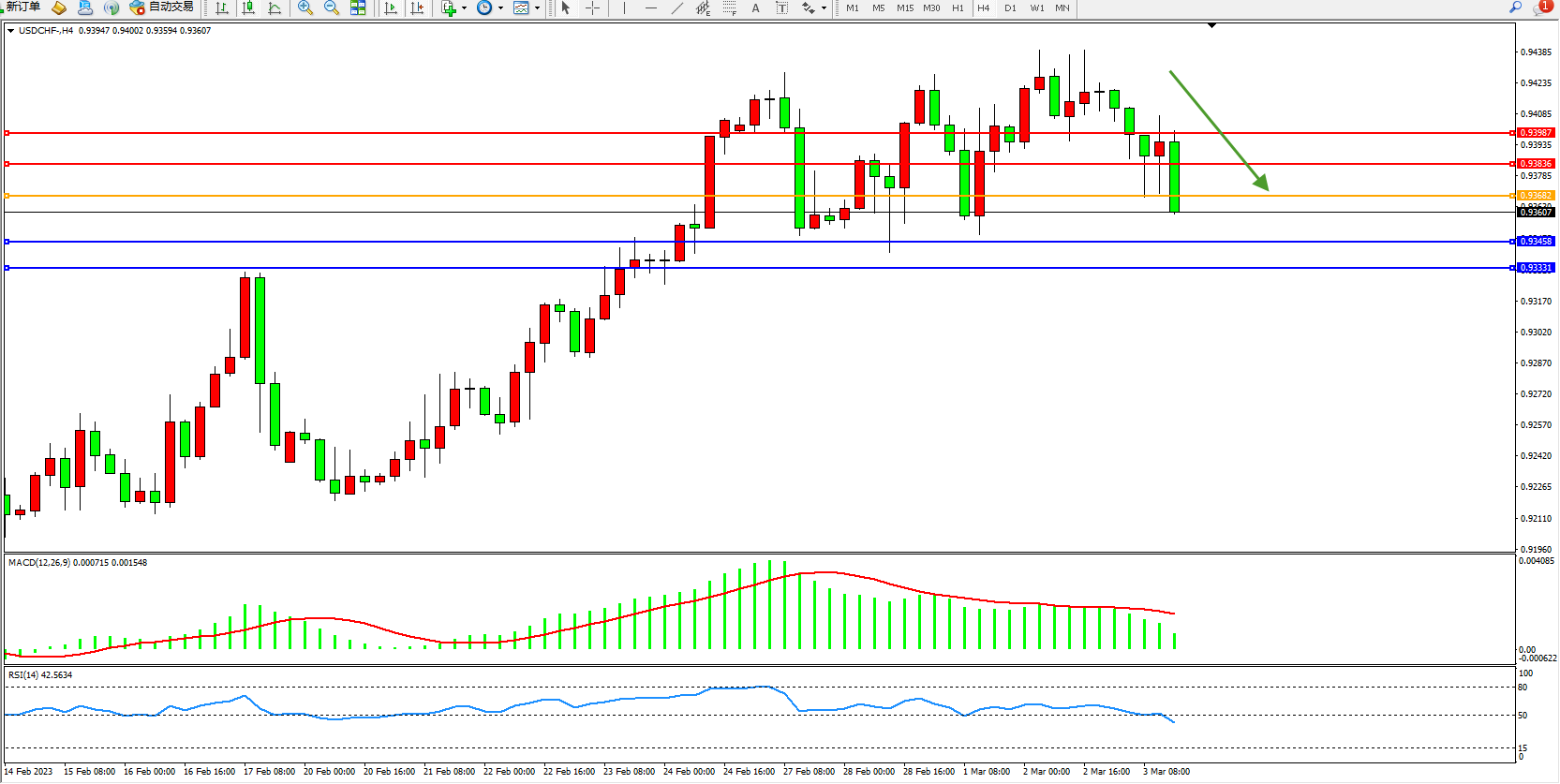Switch to the D1 timeframe
Screen dimensions: 1560x784
coord(1010,7)
